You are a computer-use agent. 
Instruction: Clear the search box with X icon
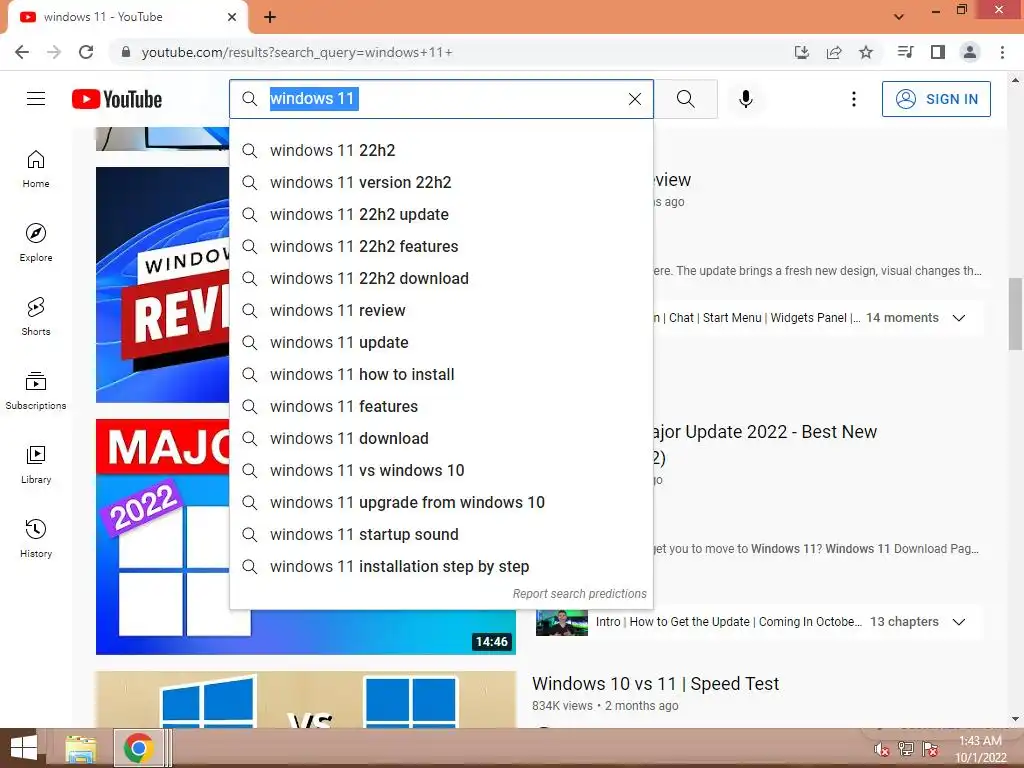pos(634,99)
